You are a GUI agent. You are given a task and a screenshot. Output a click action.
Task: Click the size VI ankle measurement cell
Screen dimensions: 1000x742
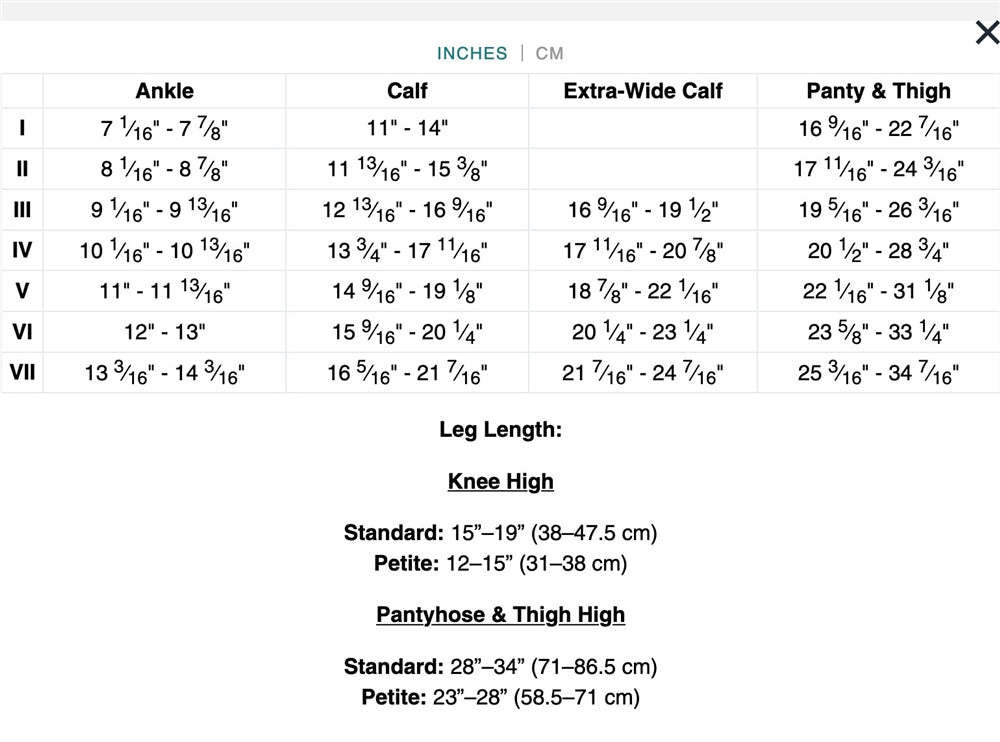[x=165, y=332]
